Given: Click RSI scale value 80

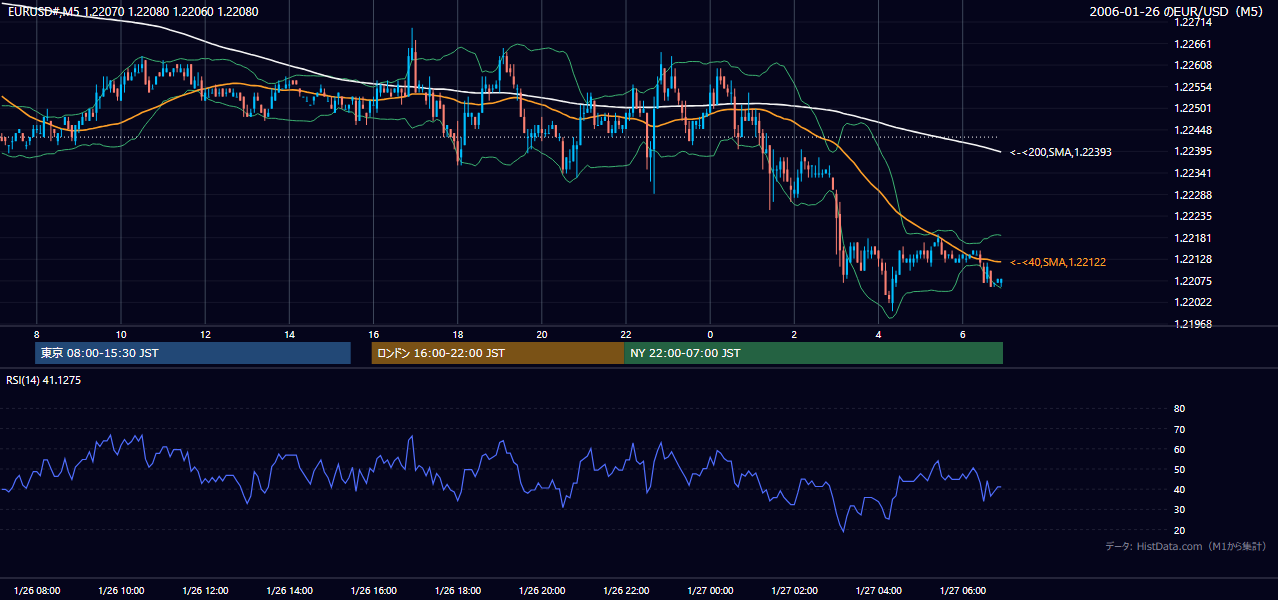Looking at the screenshot, I should pyautogui.click(x=1179, y=409).
